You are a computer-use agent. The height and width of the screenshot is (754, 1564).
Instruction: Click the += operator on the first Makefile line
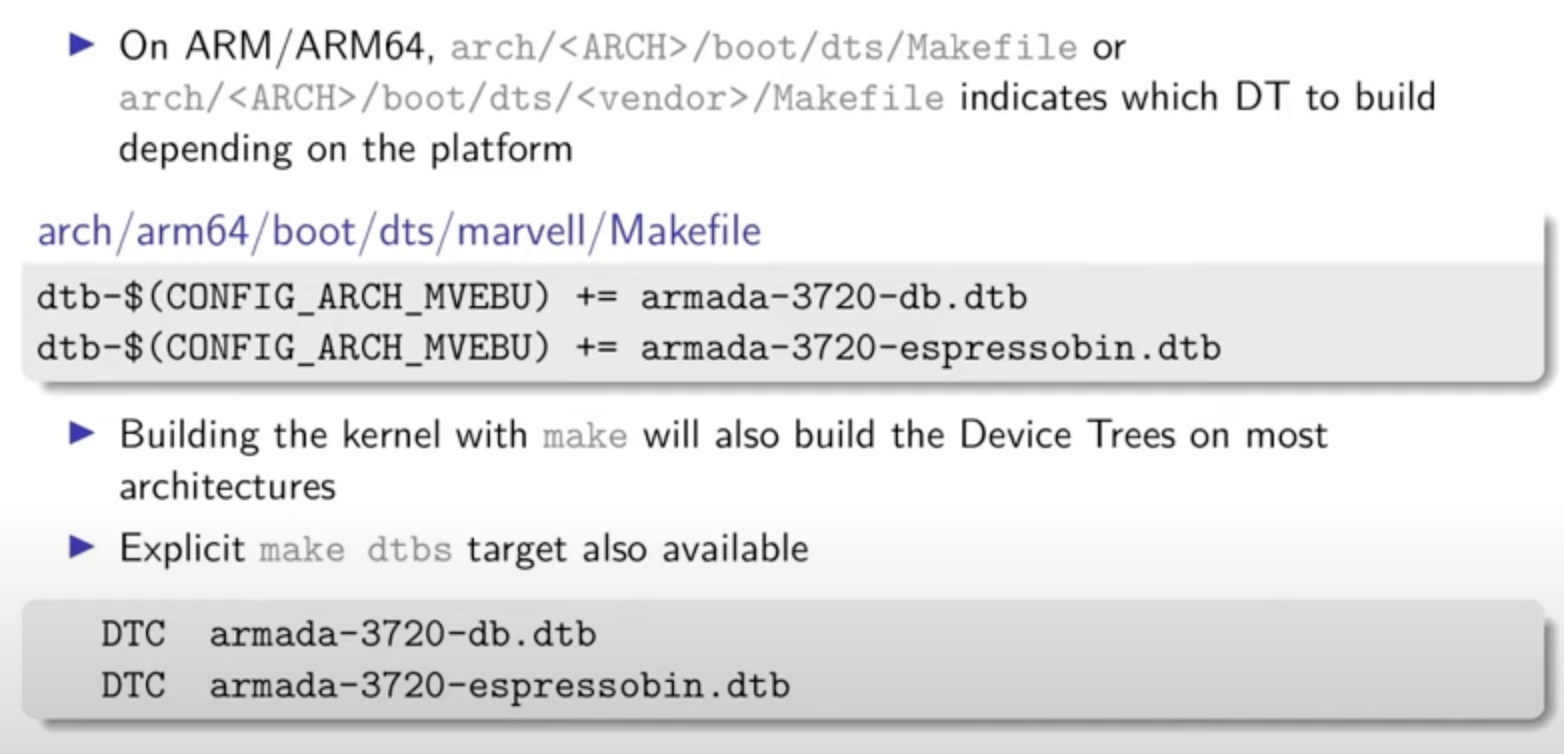coord(596,298)
